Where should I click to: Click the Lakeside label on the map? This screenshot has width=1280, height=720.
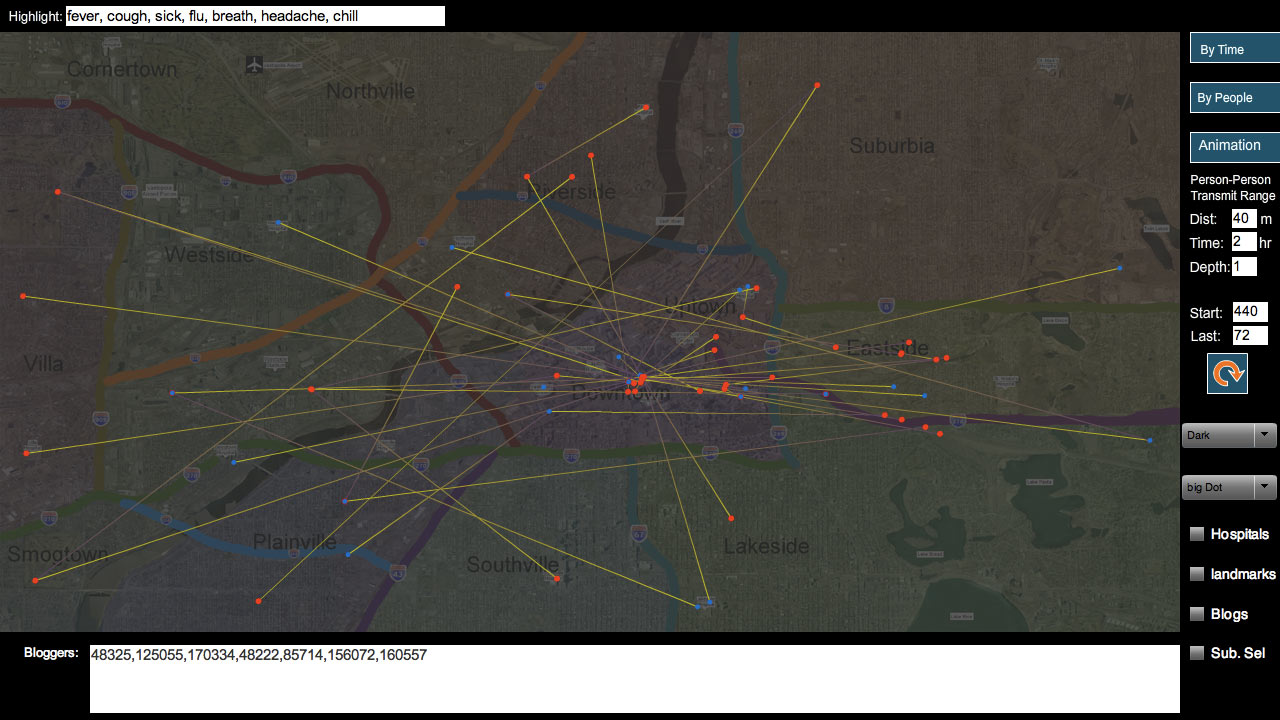tap(766, 546)
